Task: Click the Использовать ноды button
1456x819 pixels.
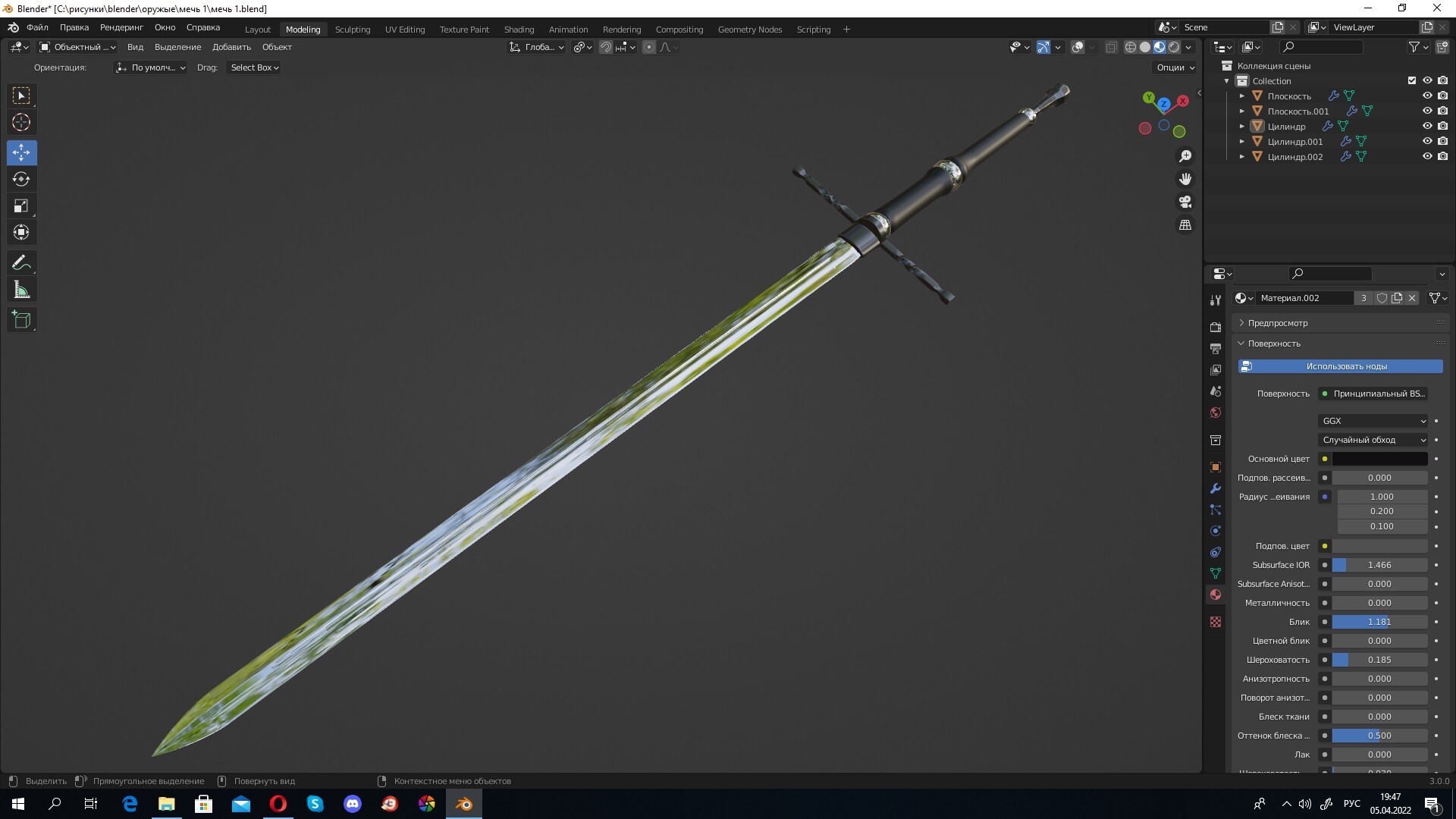Action: point(1339,366)
